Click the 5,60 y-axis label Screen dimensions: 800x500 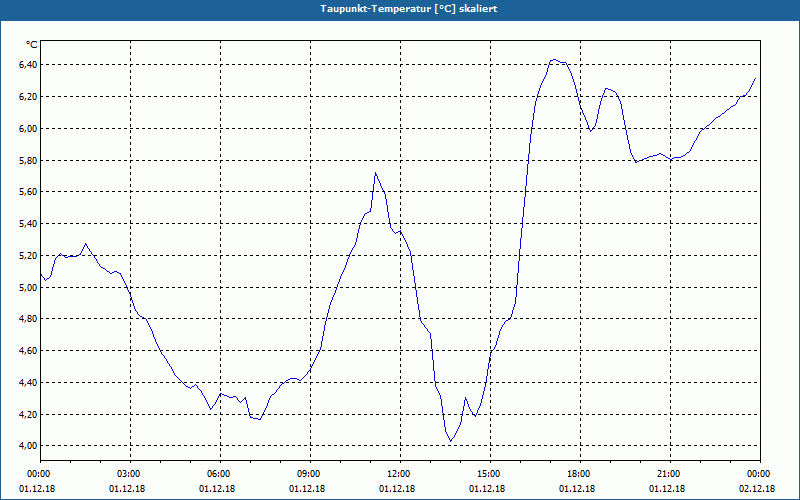pos(28,192)
